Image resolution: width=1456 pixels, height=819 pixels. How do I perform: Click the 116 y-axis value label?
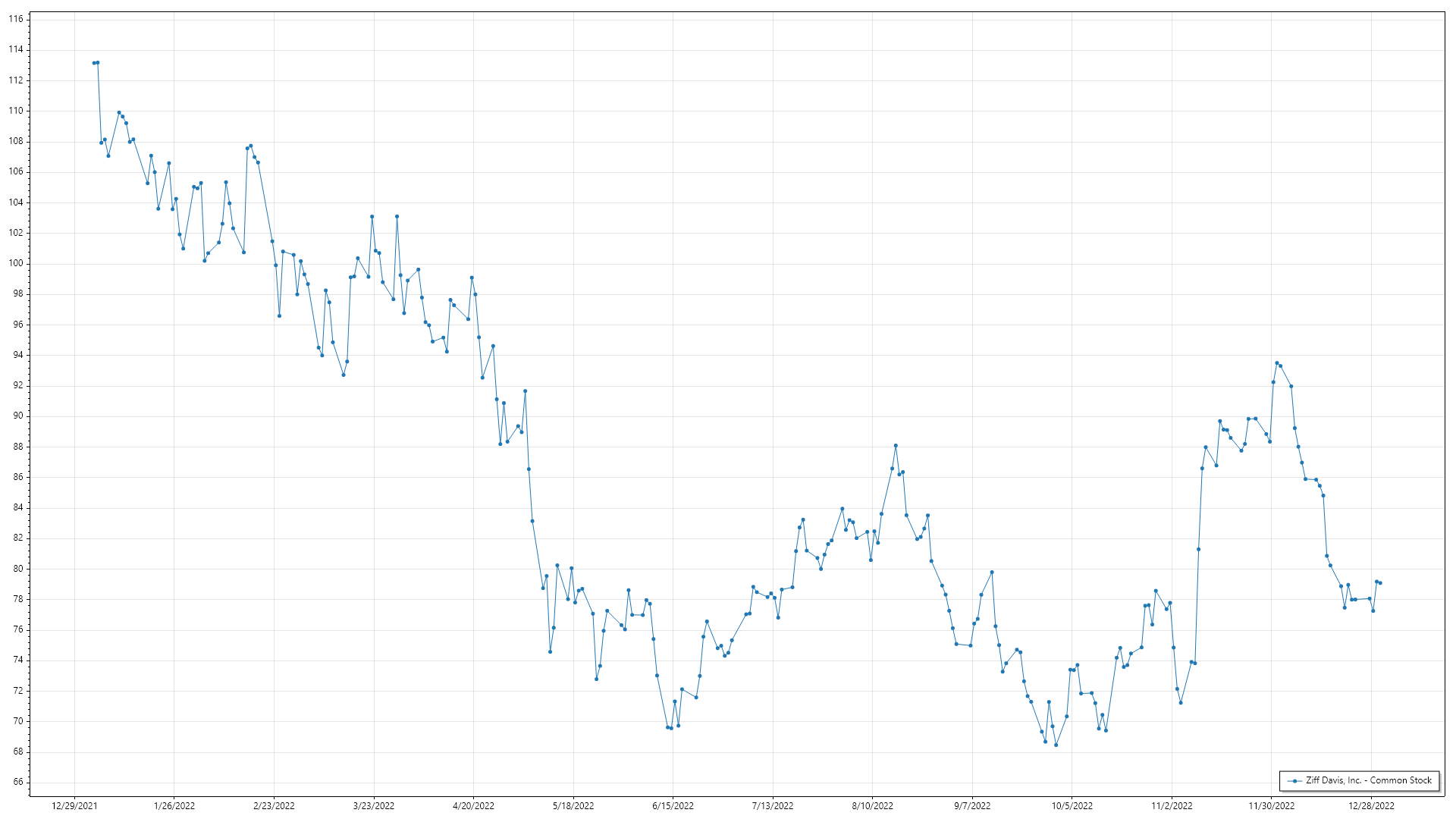[x=16, y=19]
